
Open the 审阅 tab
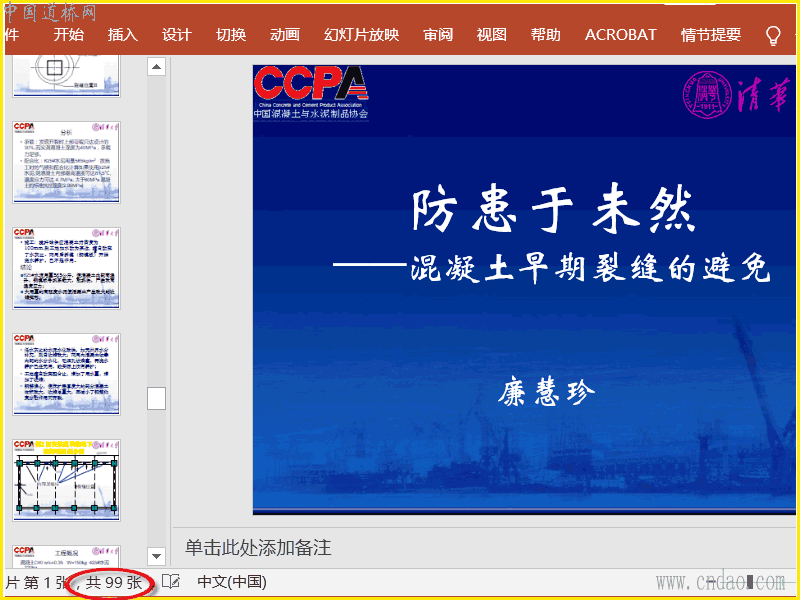(x=438, y=35)
